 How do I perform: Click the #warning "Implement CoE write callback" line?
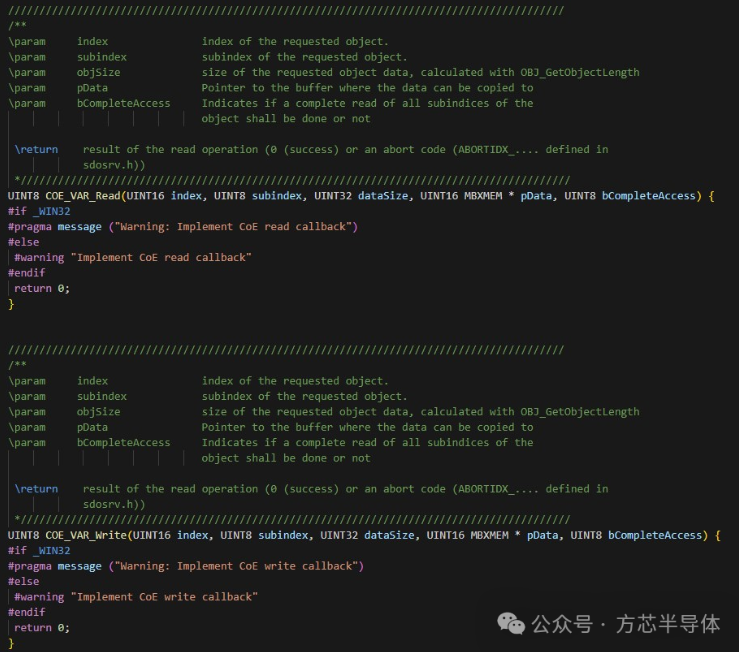136,597
